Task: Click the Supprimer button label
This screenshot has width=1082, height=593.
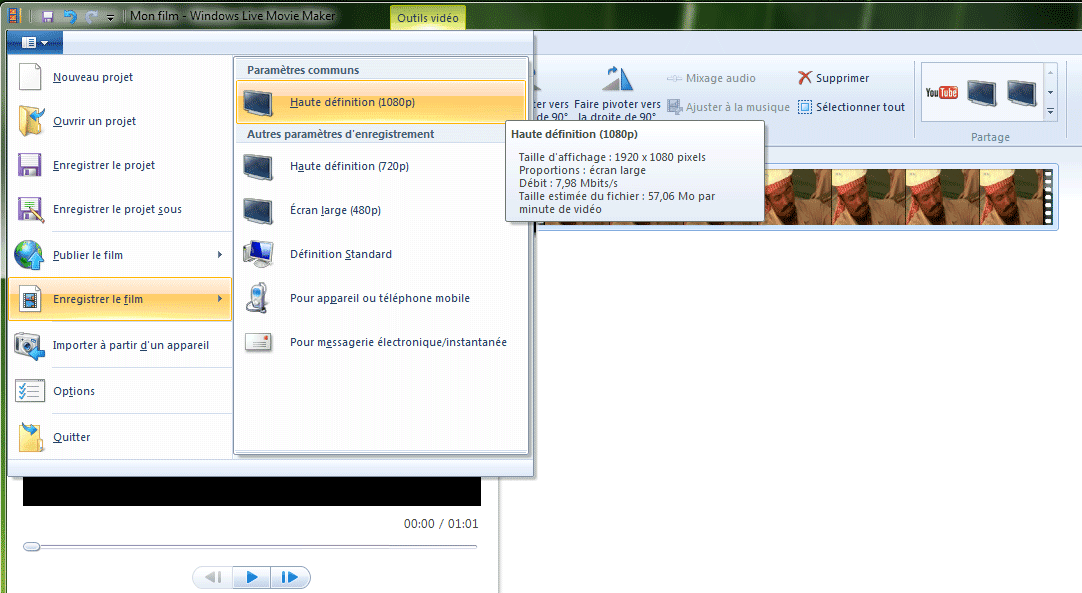Action: 843,78
